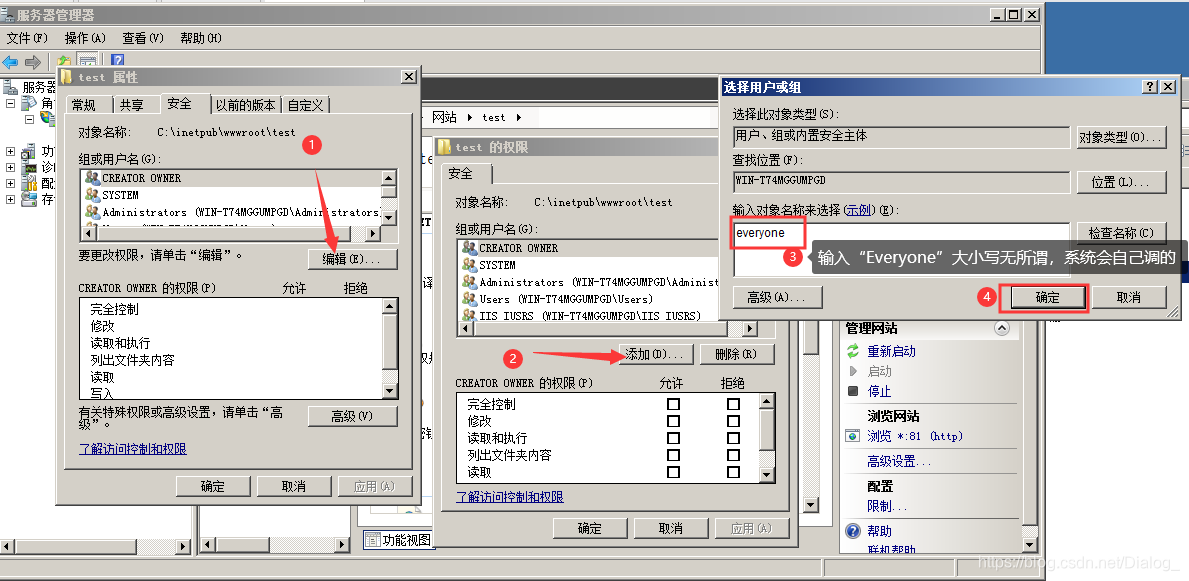Click the 对象类型(O)... button
Image resolution: width=1189 pixels, height=581 pixels.
coord(1122,138)
